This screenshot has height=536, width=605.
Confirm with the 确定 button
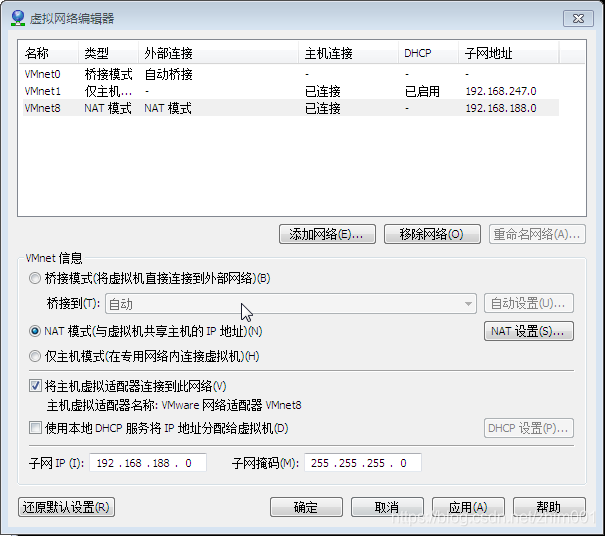pyautogui.click(x=306, y=507)
